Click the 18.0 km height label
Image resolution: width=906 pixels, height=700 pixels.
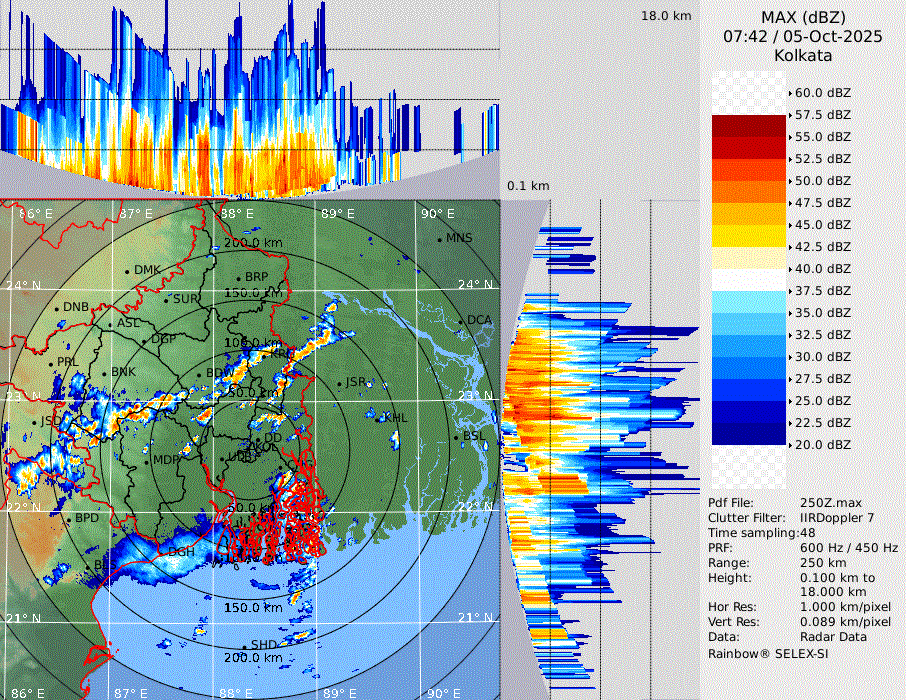666,16
